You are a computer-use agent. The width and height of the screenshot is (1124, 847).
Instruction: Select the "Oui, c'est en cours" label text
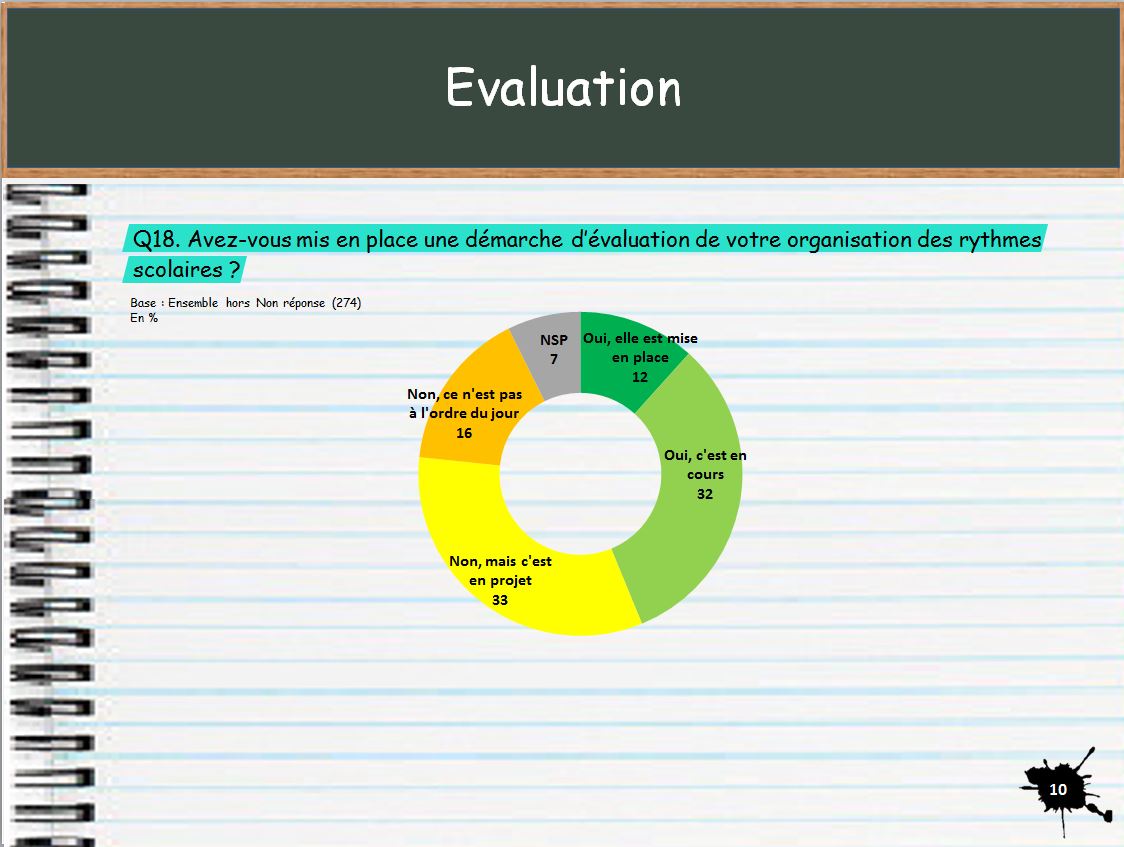point(705,464)
